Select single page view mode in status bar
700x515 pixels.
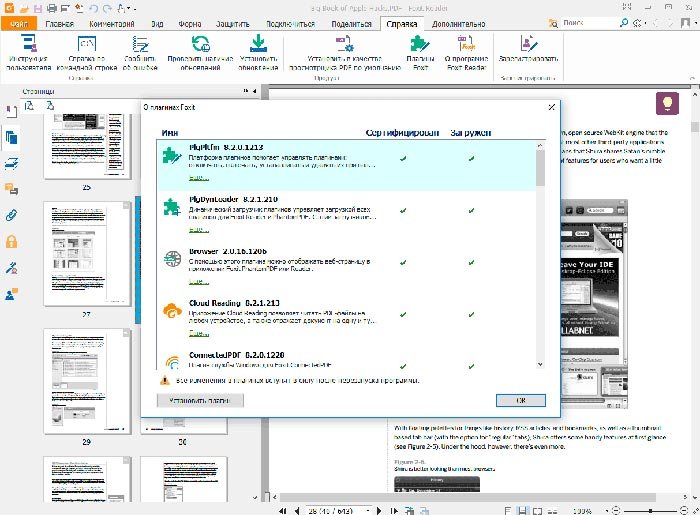pos(508,511)
